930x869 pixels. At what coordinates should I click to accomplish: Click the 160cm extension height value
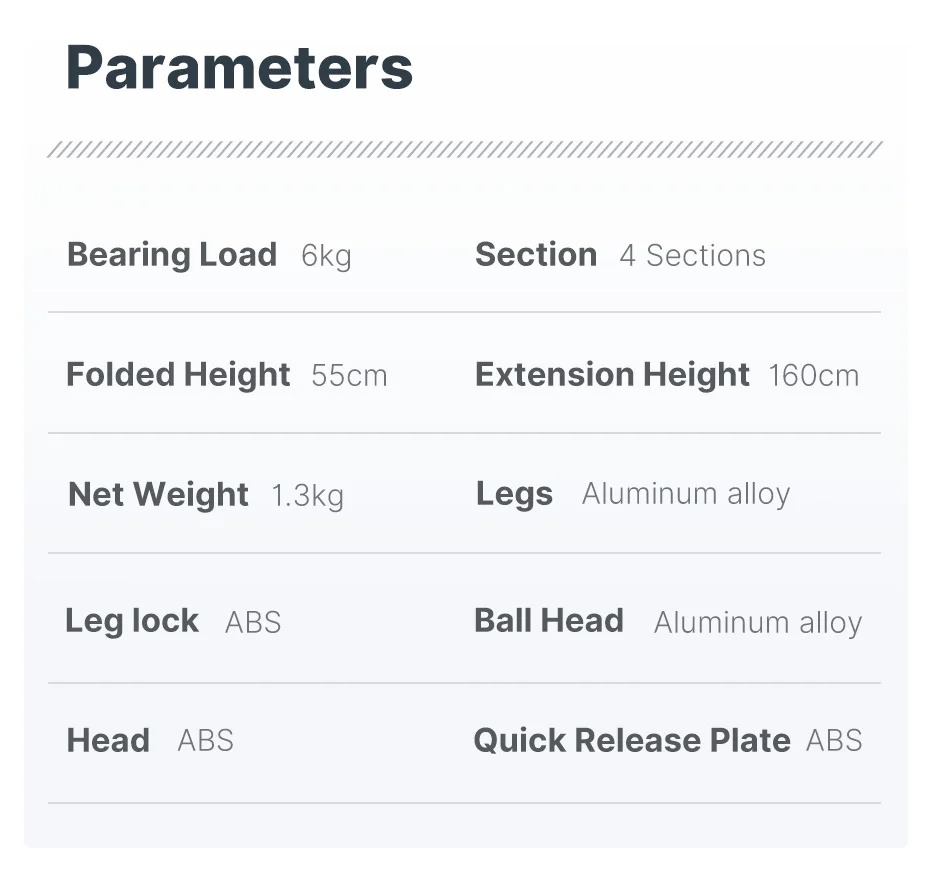coord(813,376)
